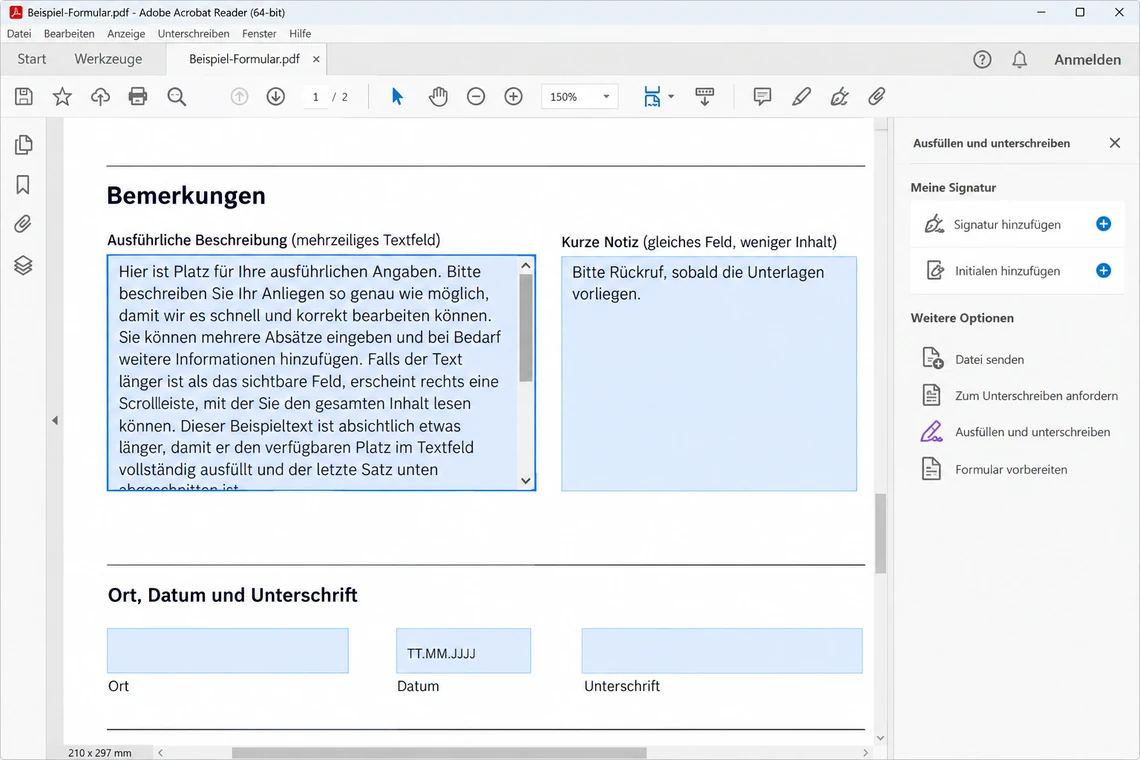1140x760 pixels.
Task: Open the Hilfe menu
Action: [300, 33]
